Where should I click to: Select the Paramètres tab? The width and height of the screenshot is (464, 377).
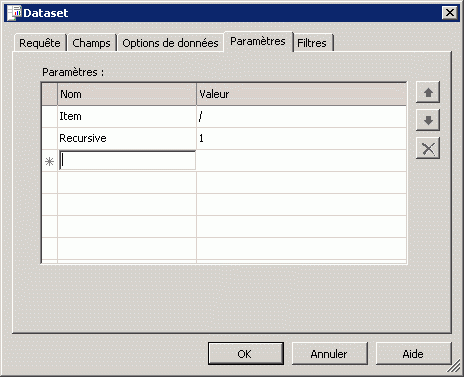(258, 41)
